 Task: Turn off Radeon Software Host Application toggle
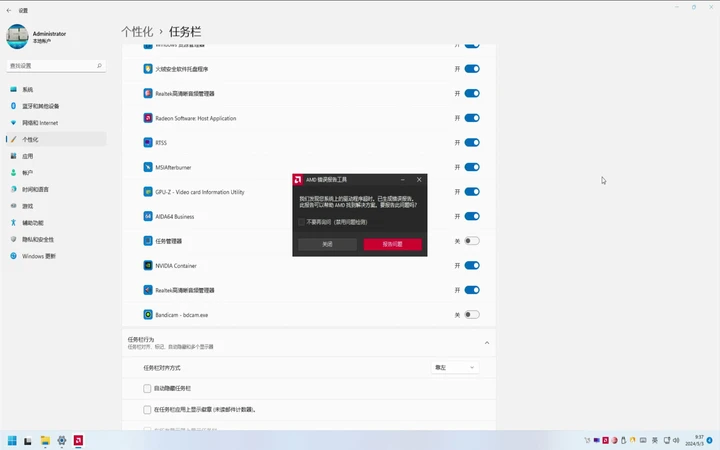(x=472, y=118)
